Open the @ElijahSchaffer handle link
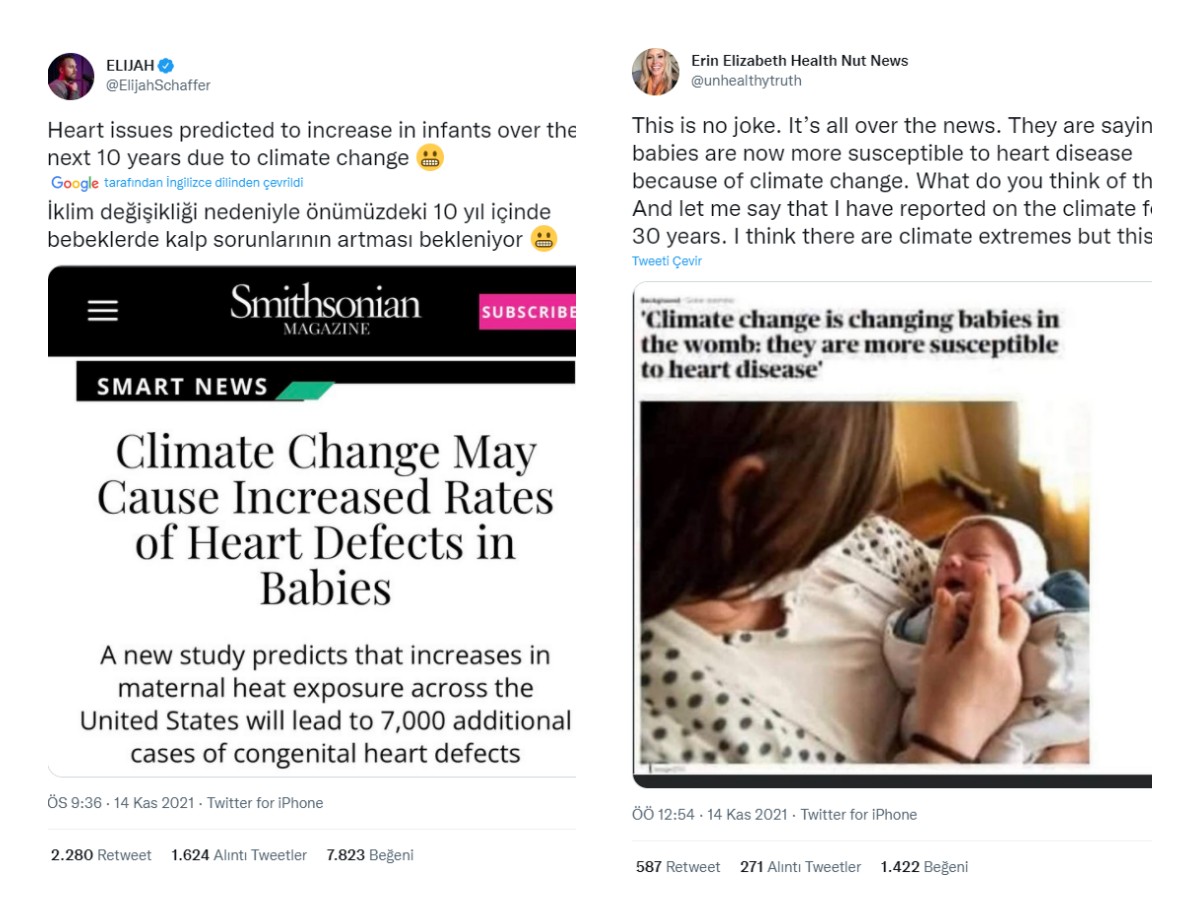Image resolution: width=1200 pixels, height=924 pixels. pyautogui.click(x=158, y=86)
